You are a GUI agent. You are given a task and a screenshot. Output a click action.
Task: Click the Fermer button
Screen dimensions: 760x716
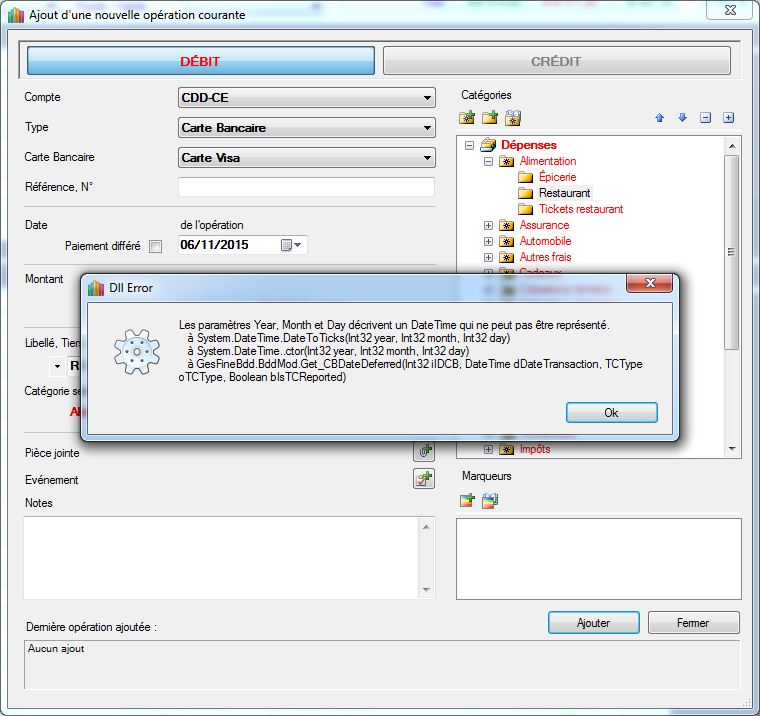693,622
